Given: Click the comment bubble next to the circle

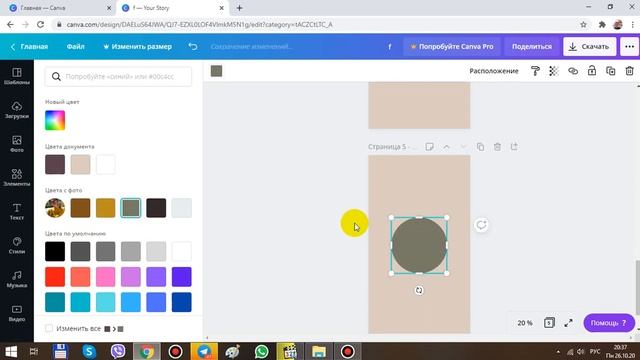Looking at the screenshot, I should [481, 225].
